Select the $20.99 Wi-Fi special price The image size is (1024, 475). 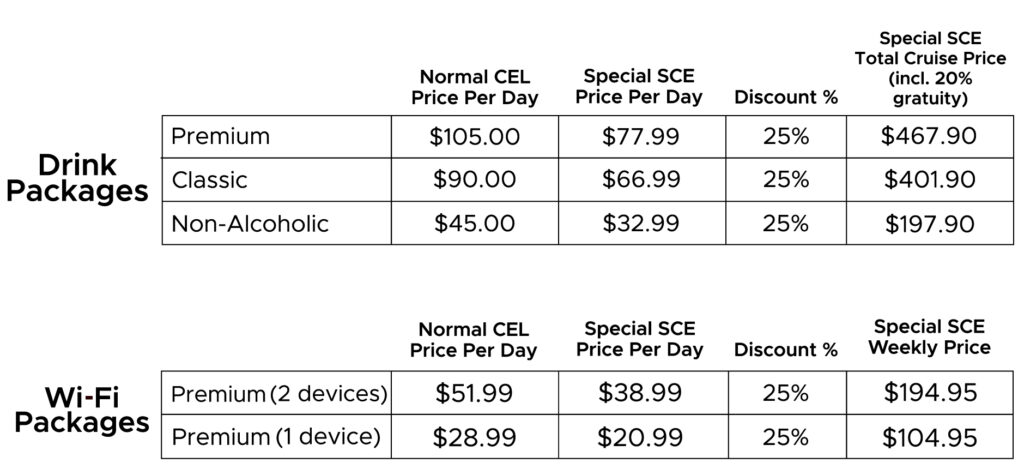pos(641,436)
